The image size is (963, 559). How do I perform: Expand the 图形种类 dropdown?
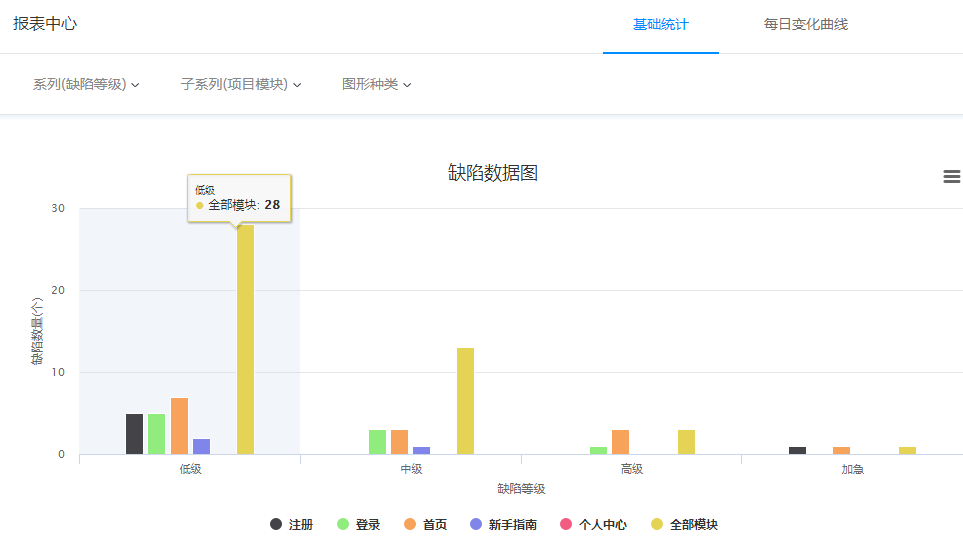pyautogui.click(x=376, y=84)
